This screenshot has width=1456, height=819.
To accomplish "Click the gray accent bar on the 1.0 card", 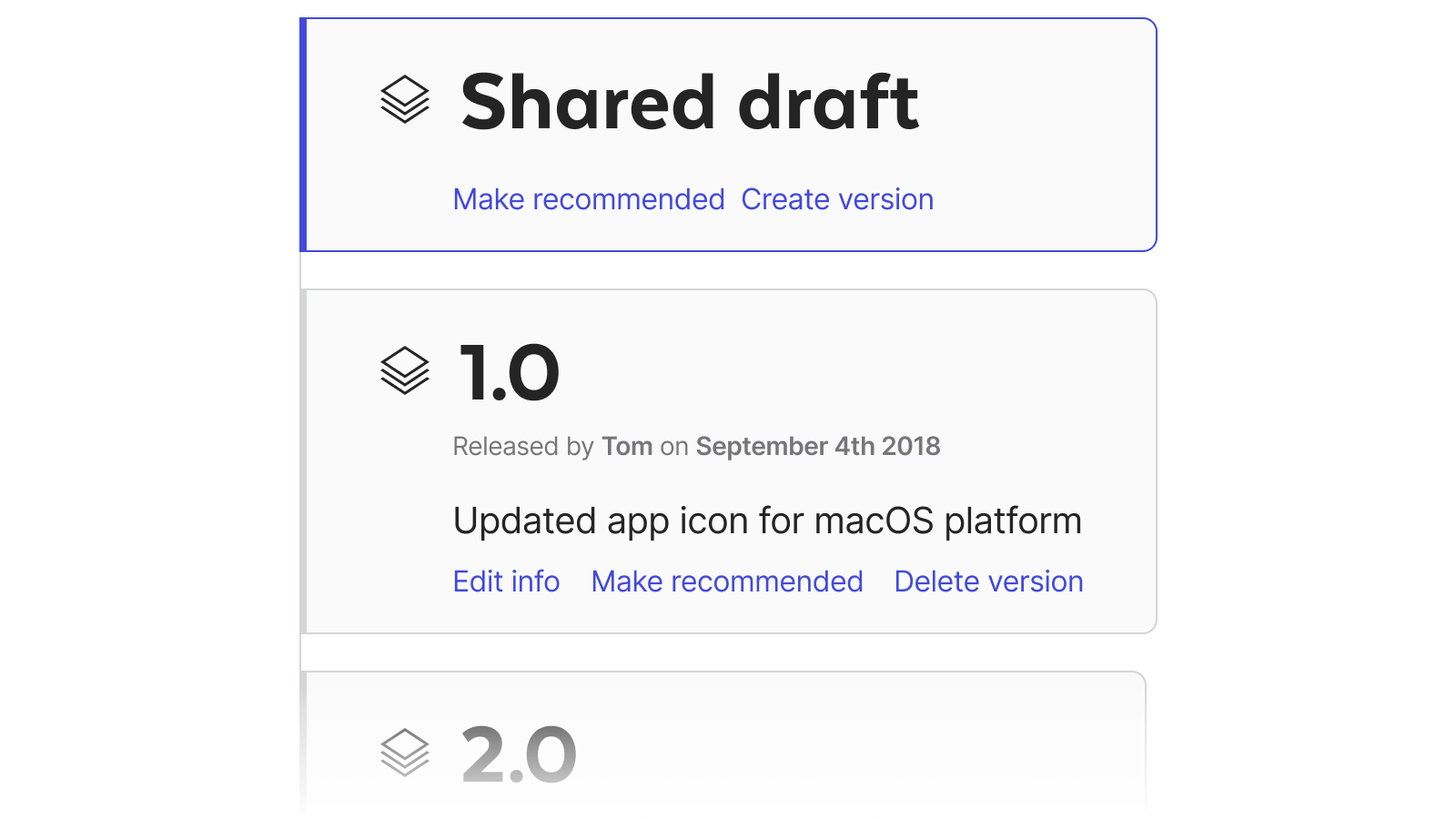I will pyautogui.click(x=303, y=461).
